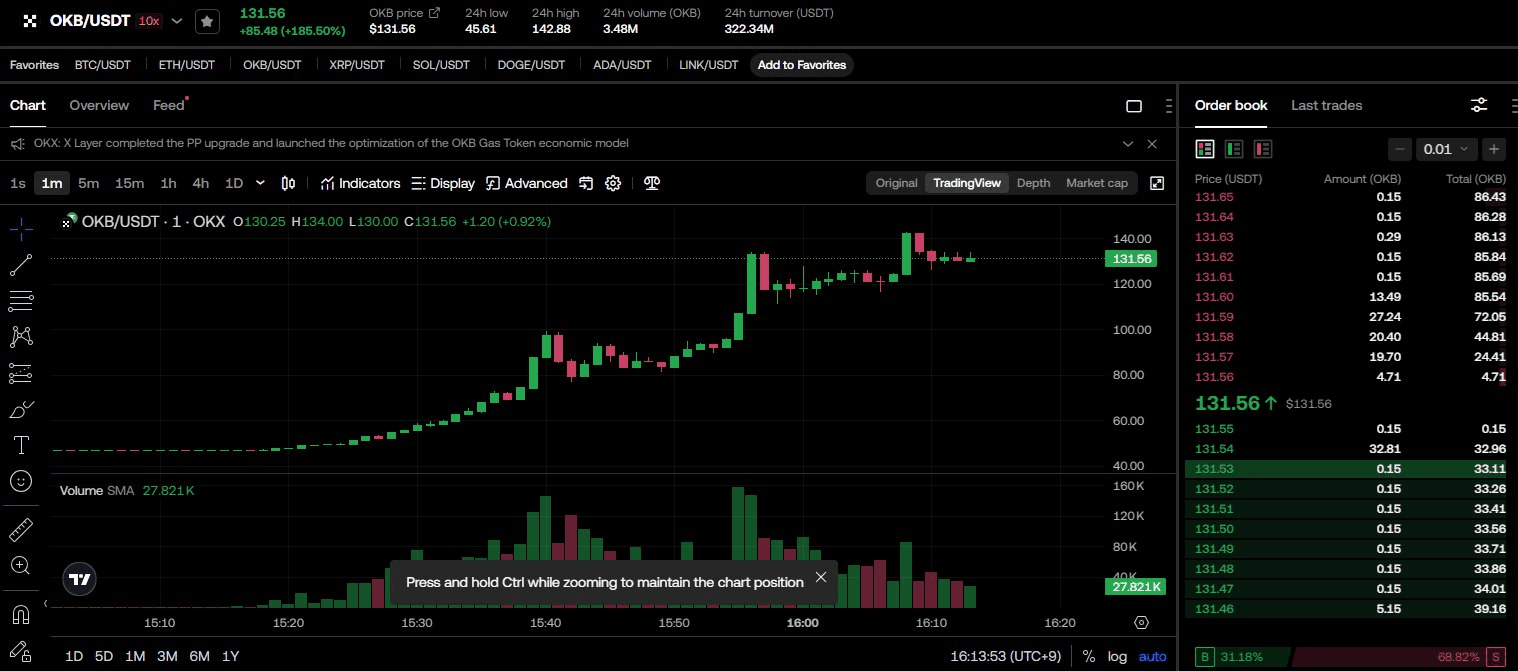Click the OKX logo beside OKB/USDT
The image size is (1518, 671).
coord(30,21)
